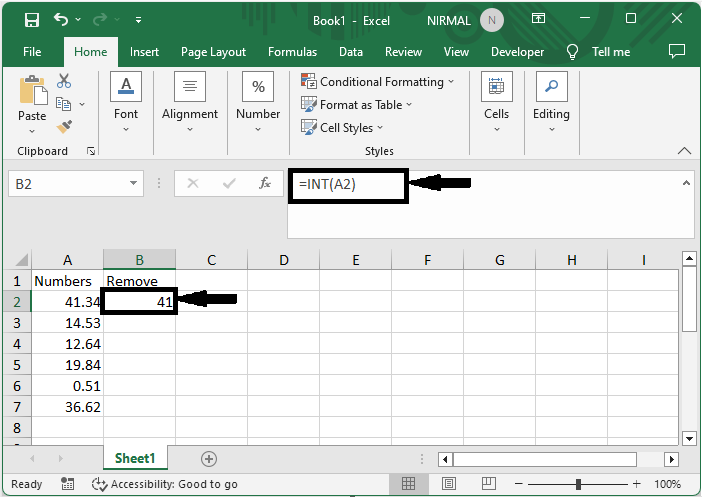Select column C header
Image resolution: width=702 pixels, height=497 pixels.
click(211, 260)
